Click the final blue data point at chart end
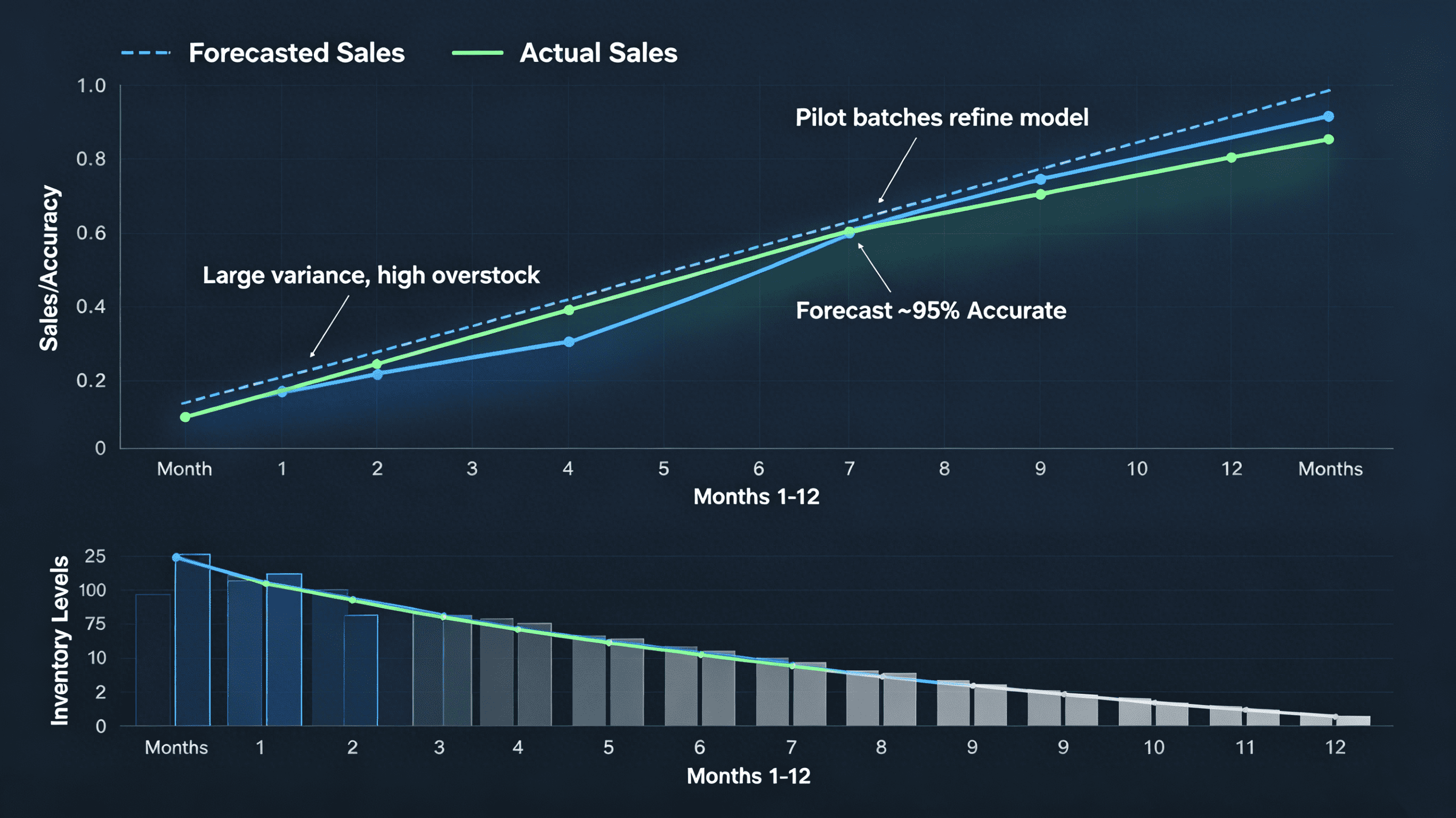1456x818 pixels. tap(1329, 117)
